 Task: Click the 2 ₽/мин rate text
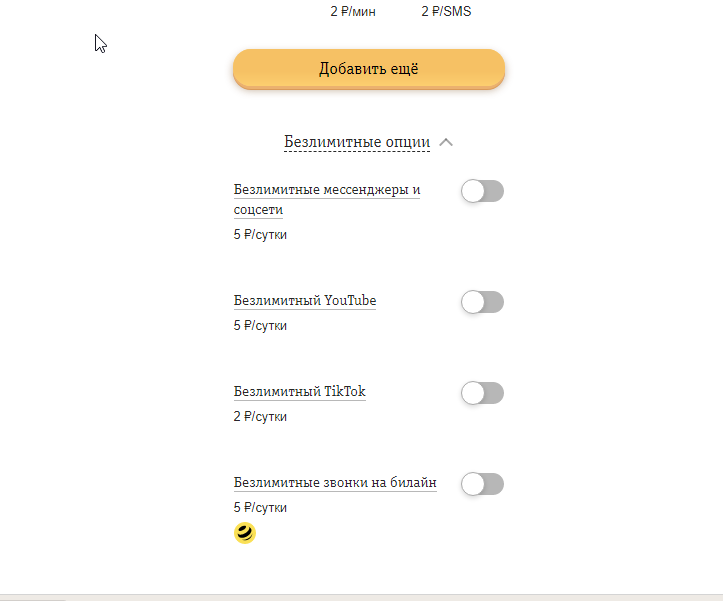click(353, 12)
